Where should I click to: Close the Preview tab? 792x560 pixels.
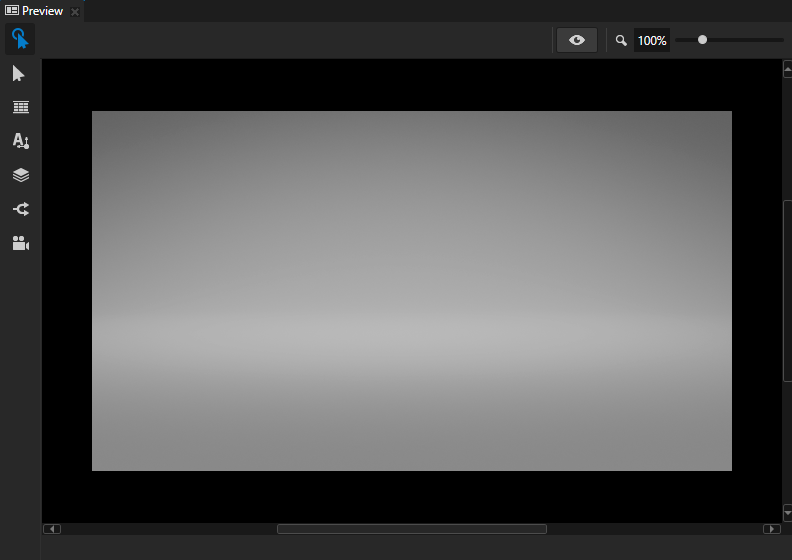pyautogui.click(x=75, y=12)
